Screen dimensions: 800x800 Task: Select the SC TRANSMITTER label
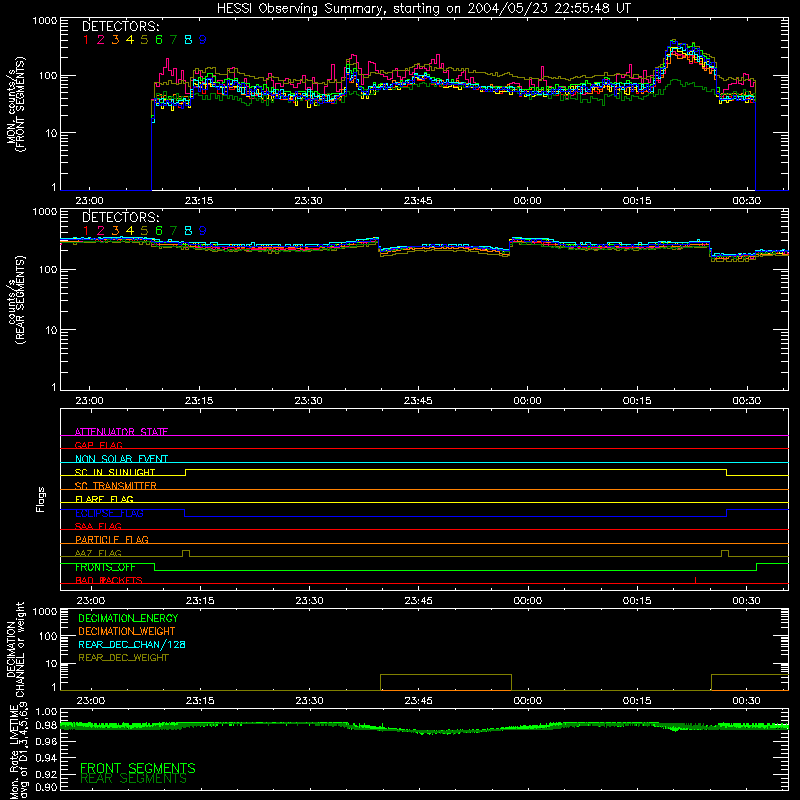tap(116, 486)
